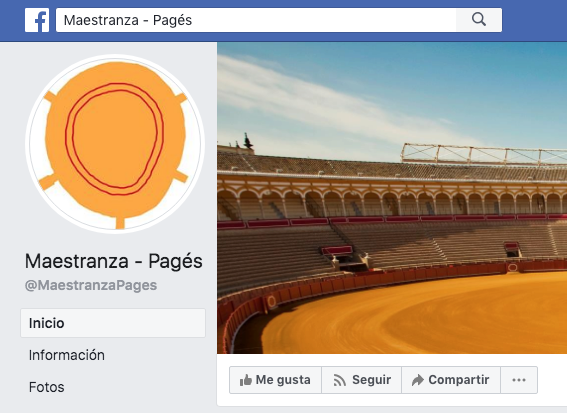This screenshot has height=413, width=567.
Task: Click the search magnifying glass button
Action: click(x=479, y=20)
